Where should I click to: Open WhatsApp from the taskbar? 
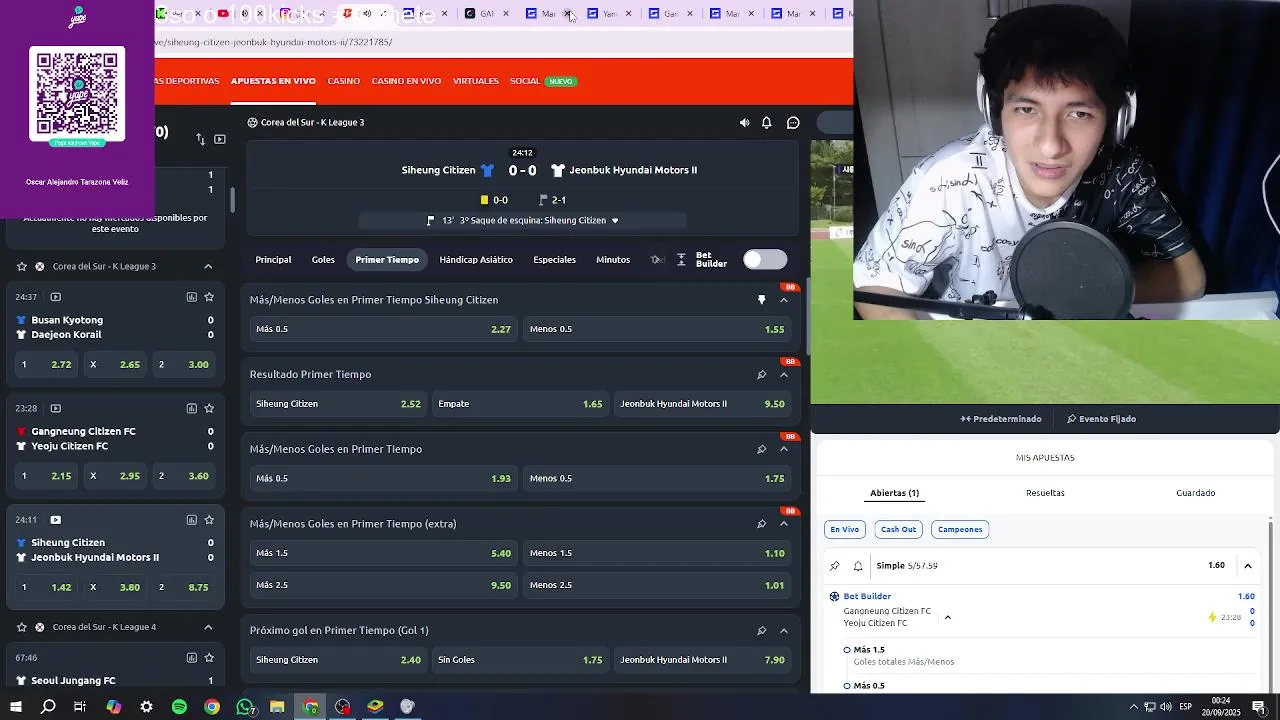click(x=245, y=707)
